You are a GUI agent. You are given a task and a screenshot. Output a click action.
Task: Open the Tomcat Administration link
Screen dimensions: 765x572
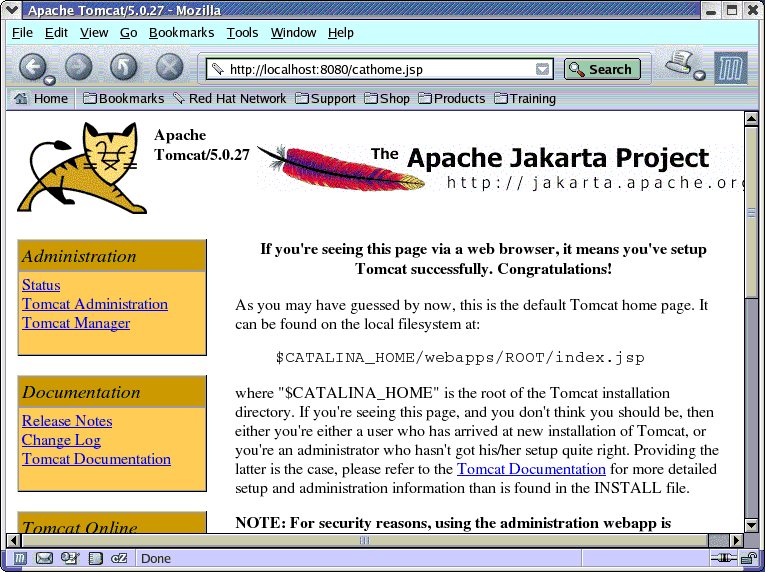click(x=95, y=304)
